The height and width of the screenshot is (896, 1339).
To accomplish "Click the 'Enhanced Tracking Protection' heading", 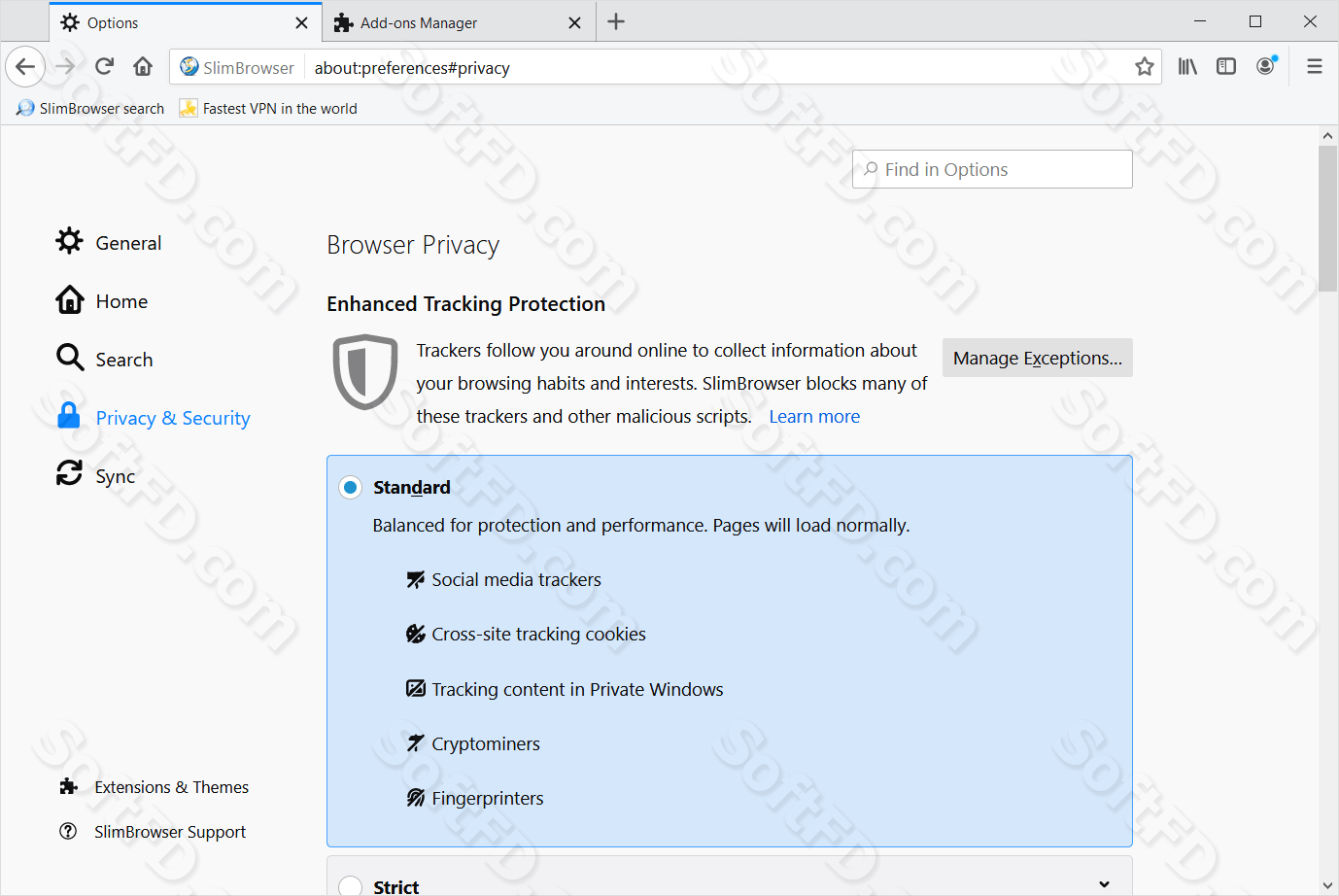I will coord(465,304).
